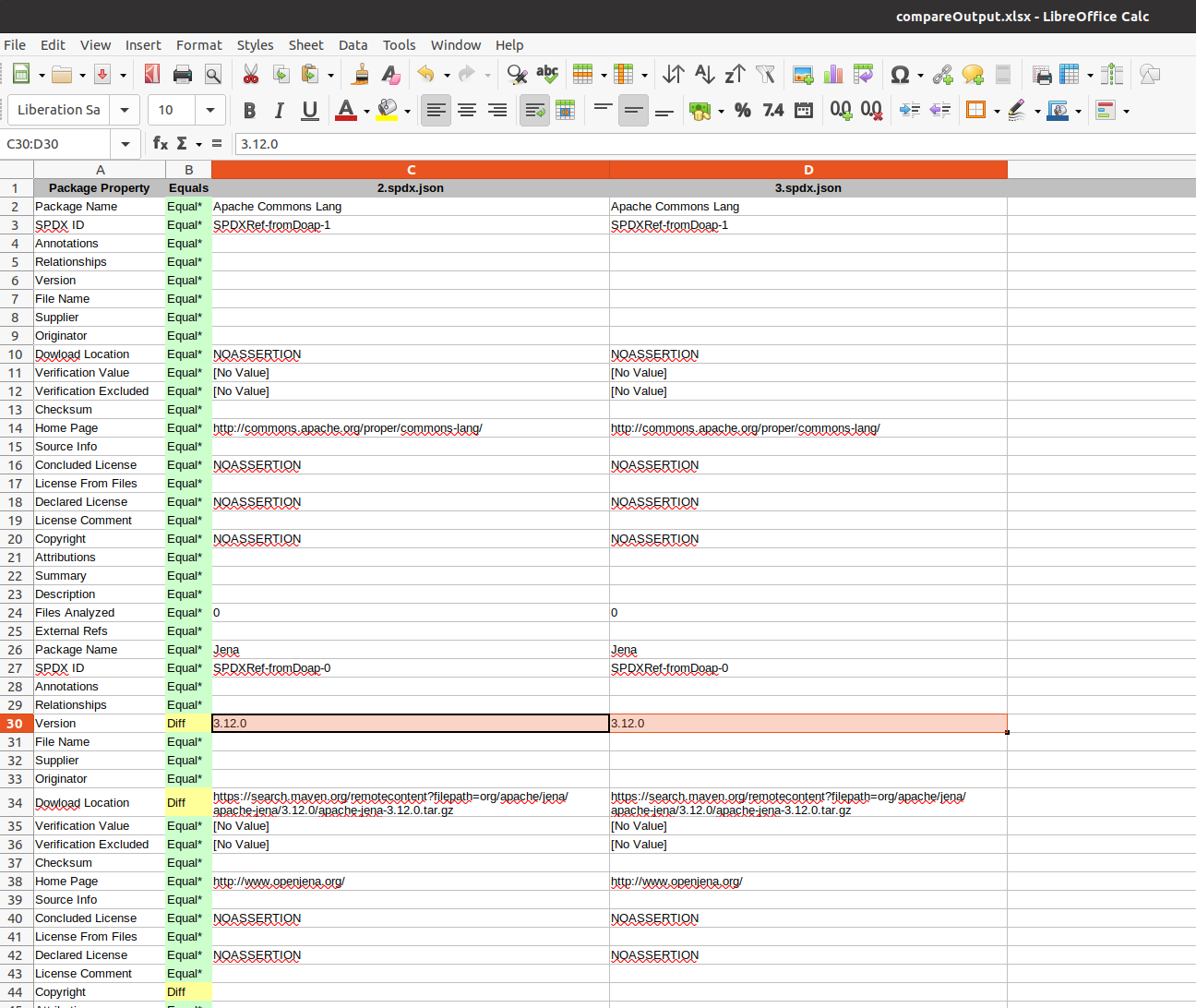Insert Image icon

coord(803,75)
